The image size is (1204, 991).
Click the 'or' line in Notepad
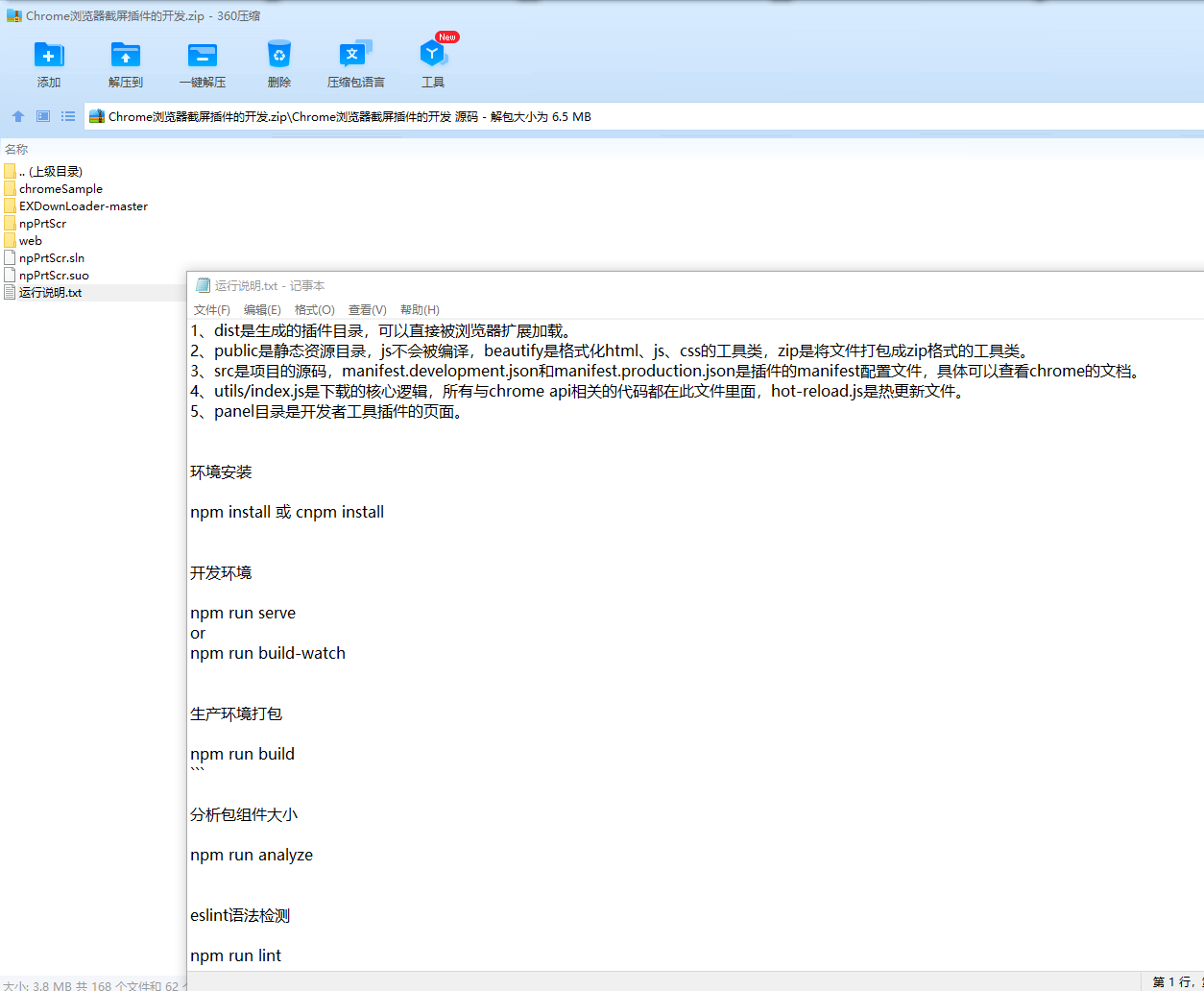pyautogui.click(x=198, y=633)
